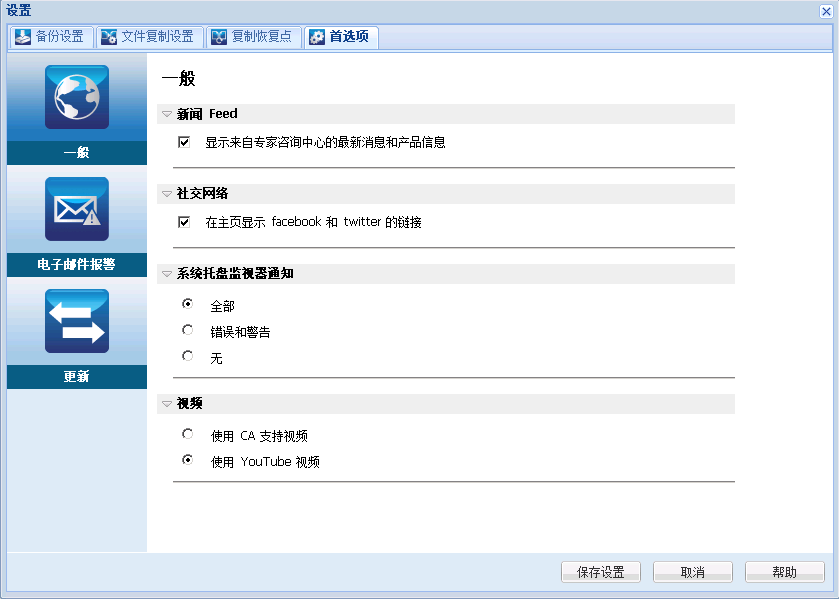
Task: Click the blue arrows 更新 icon
Action: pyautogui.click(x=76, y=320)
